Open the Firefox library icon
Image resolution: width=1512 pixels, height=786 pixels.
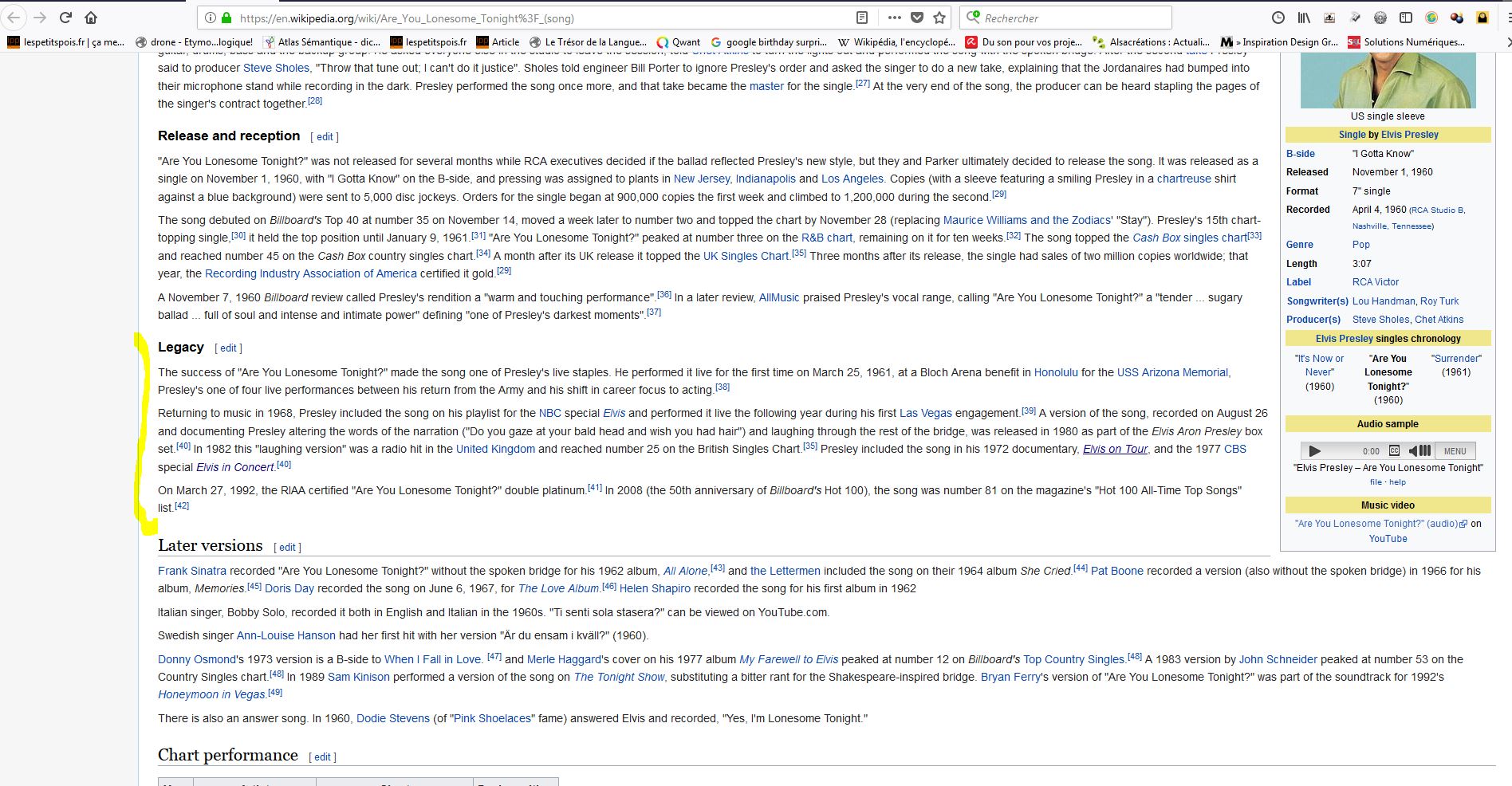(1304, 18)
